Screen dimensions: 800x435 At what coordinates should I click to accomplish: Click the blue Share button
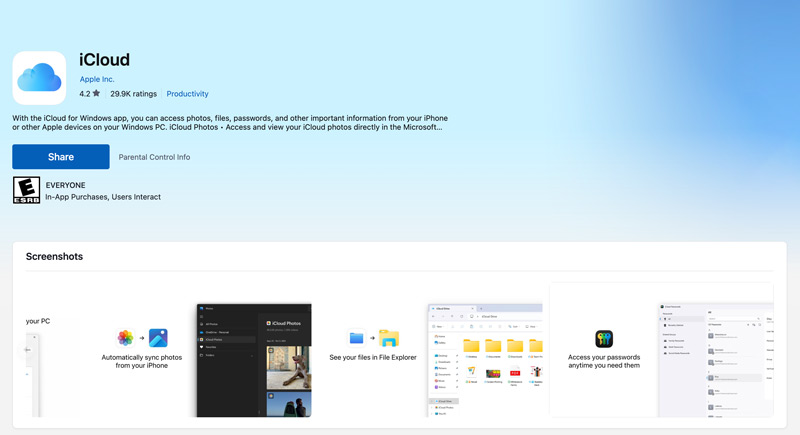[61, 157]
